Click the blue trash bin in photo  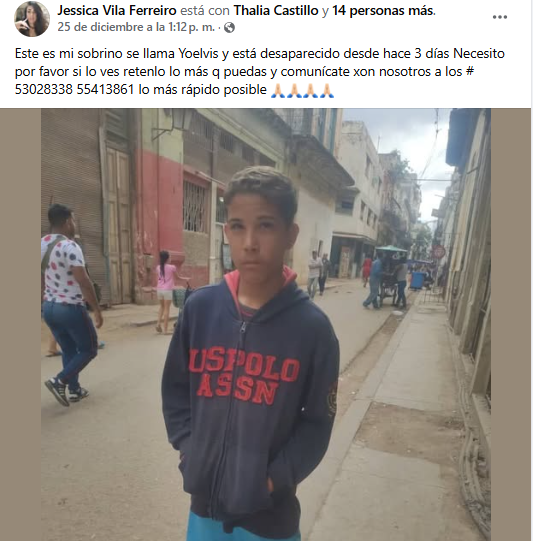[417, 281]
